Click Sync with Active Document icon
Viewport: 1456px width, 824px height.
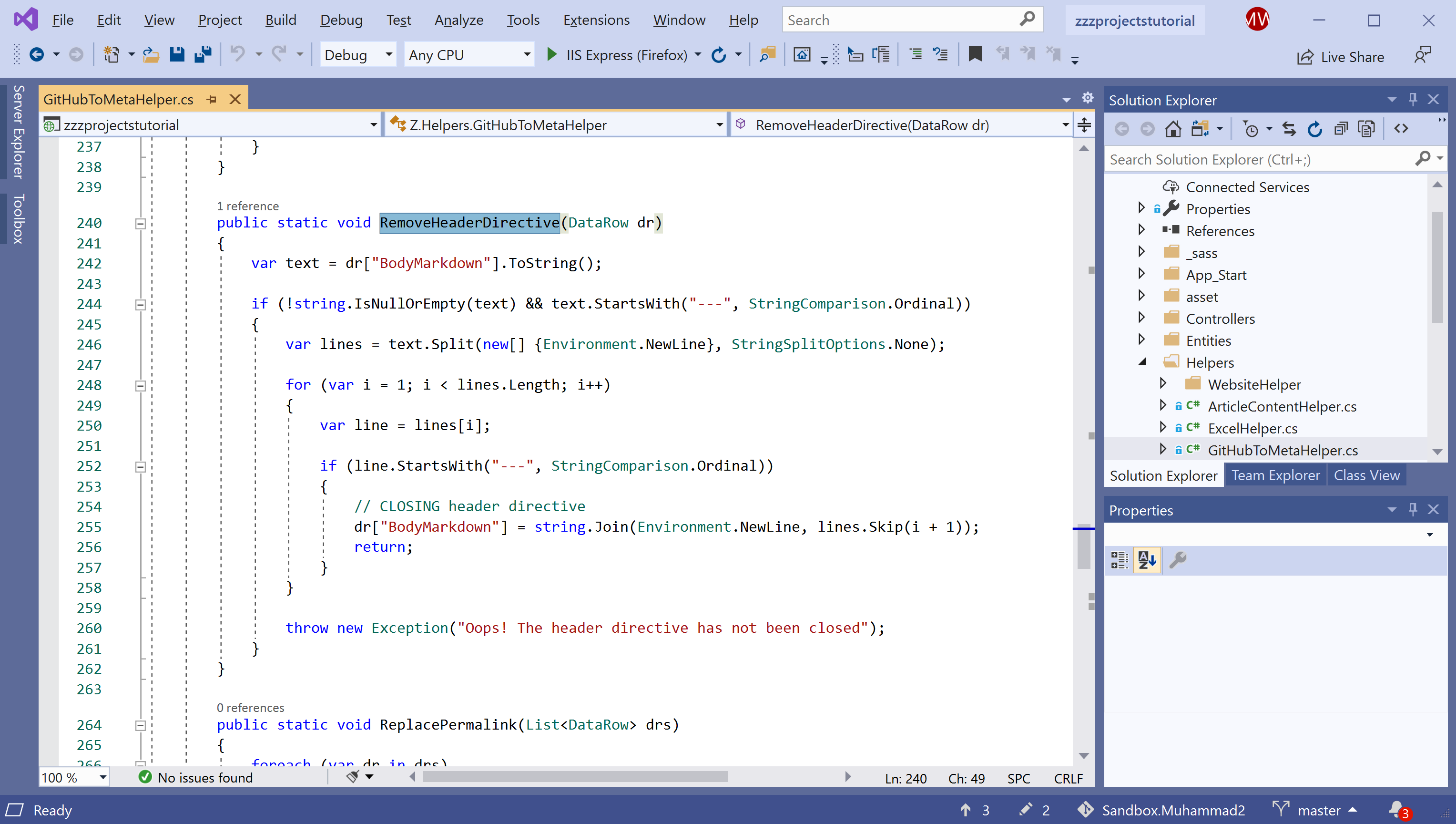pos(1289,129)
